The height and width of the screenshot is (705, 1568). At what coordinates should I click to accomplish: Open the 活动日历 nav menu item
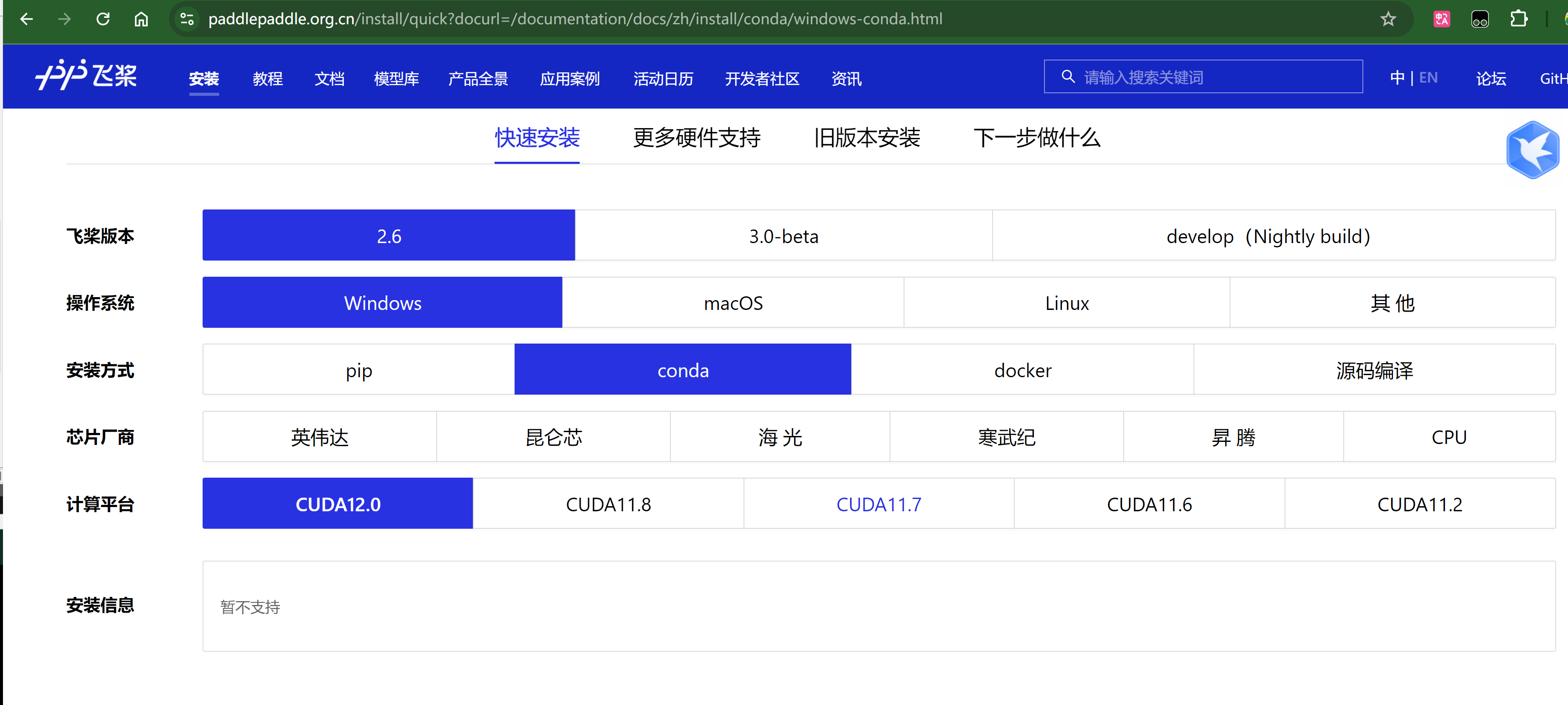point(664,78)
